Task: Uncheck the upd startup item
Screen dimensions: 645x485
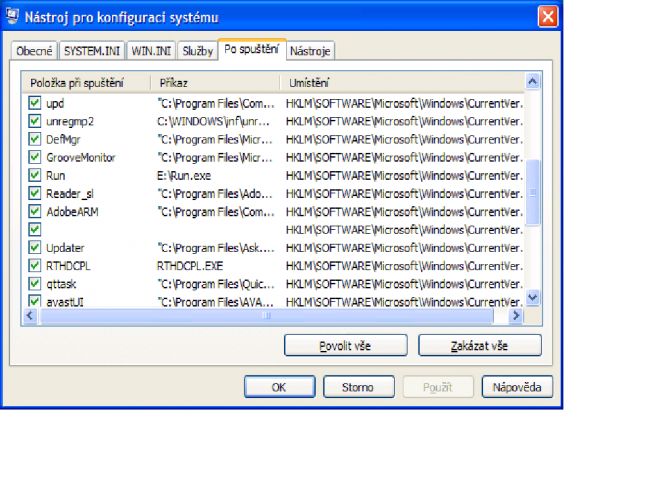Action: pos(35,103)
